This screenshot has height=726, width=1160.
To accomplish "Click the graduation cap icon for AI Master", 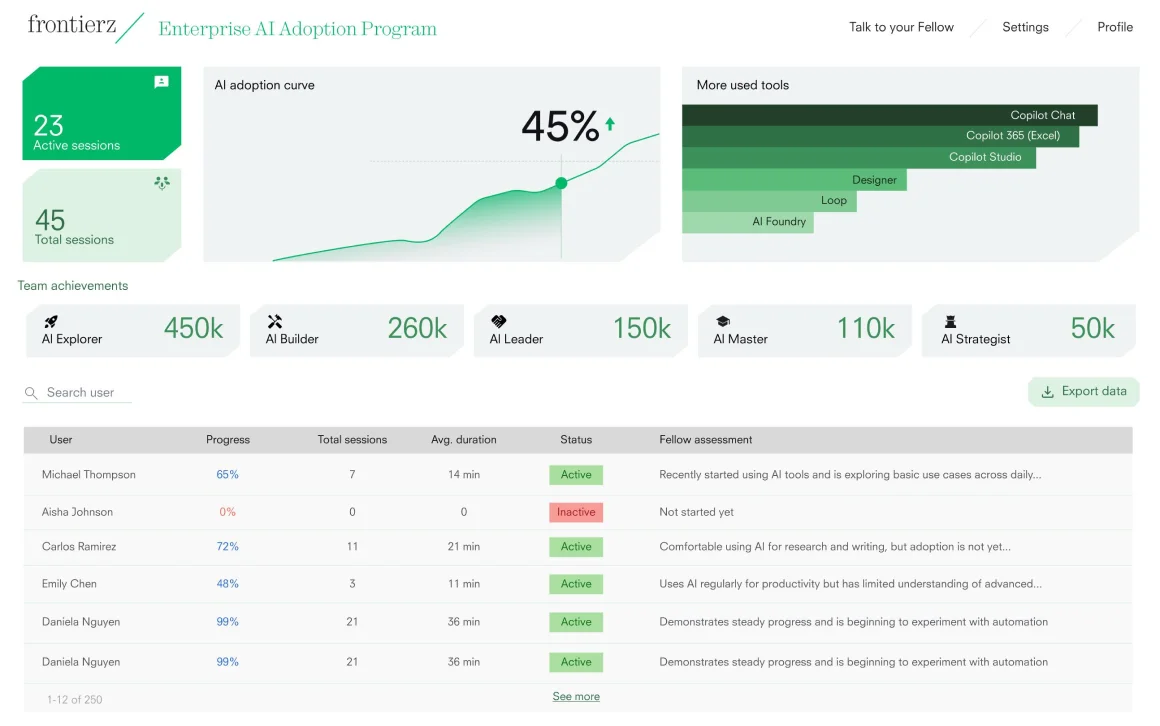I will pyautogui.click(x=722, y=321).
